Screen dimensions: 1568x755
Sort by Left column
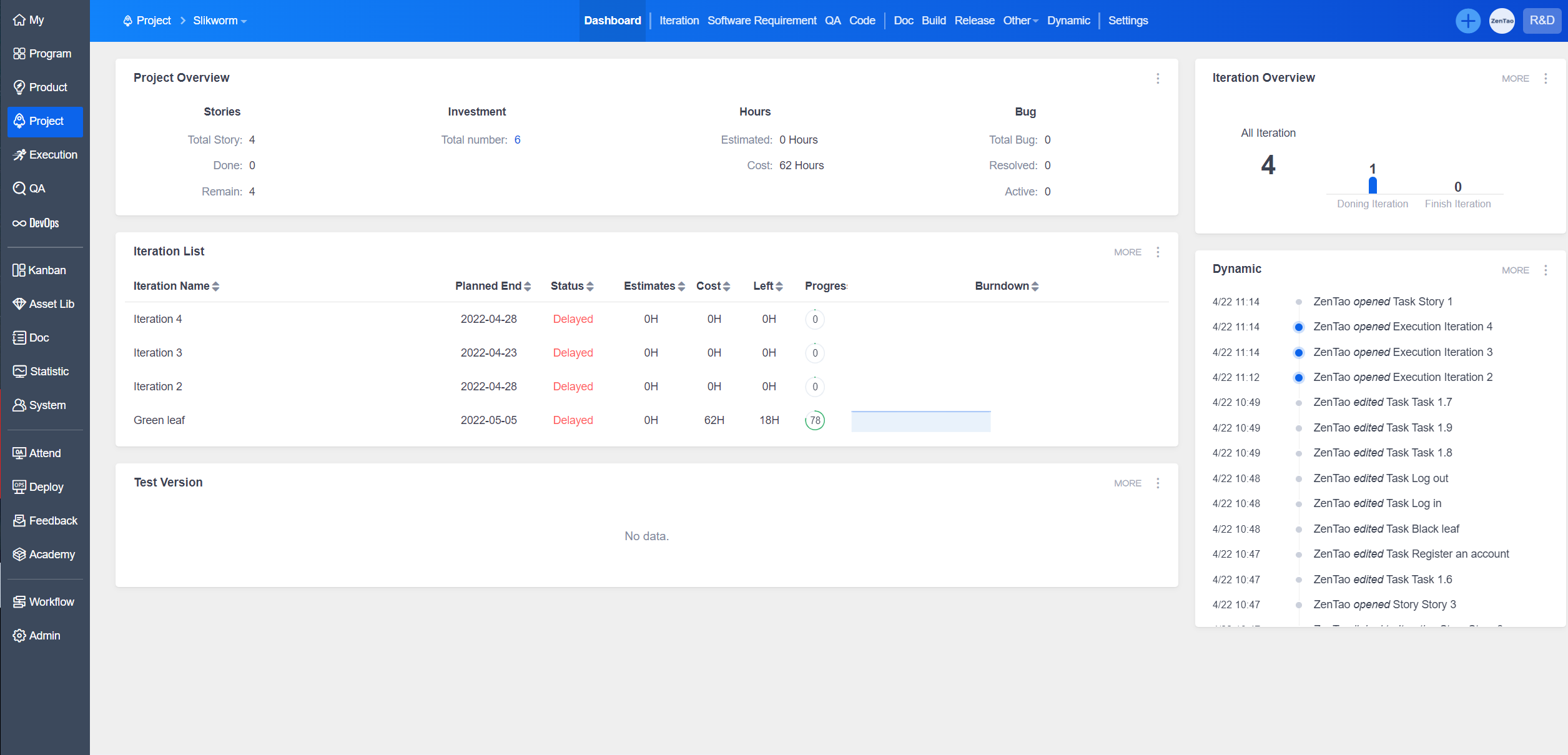pyautogui.click(x=768, y=286)
